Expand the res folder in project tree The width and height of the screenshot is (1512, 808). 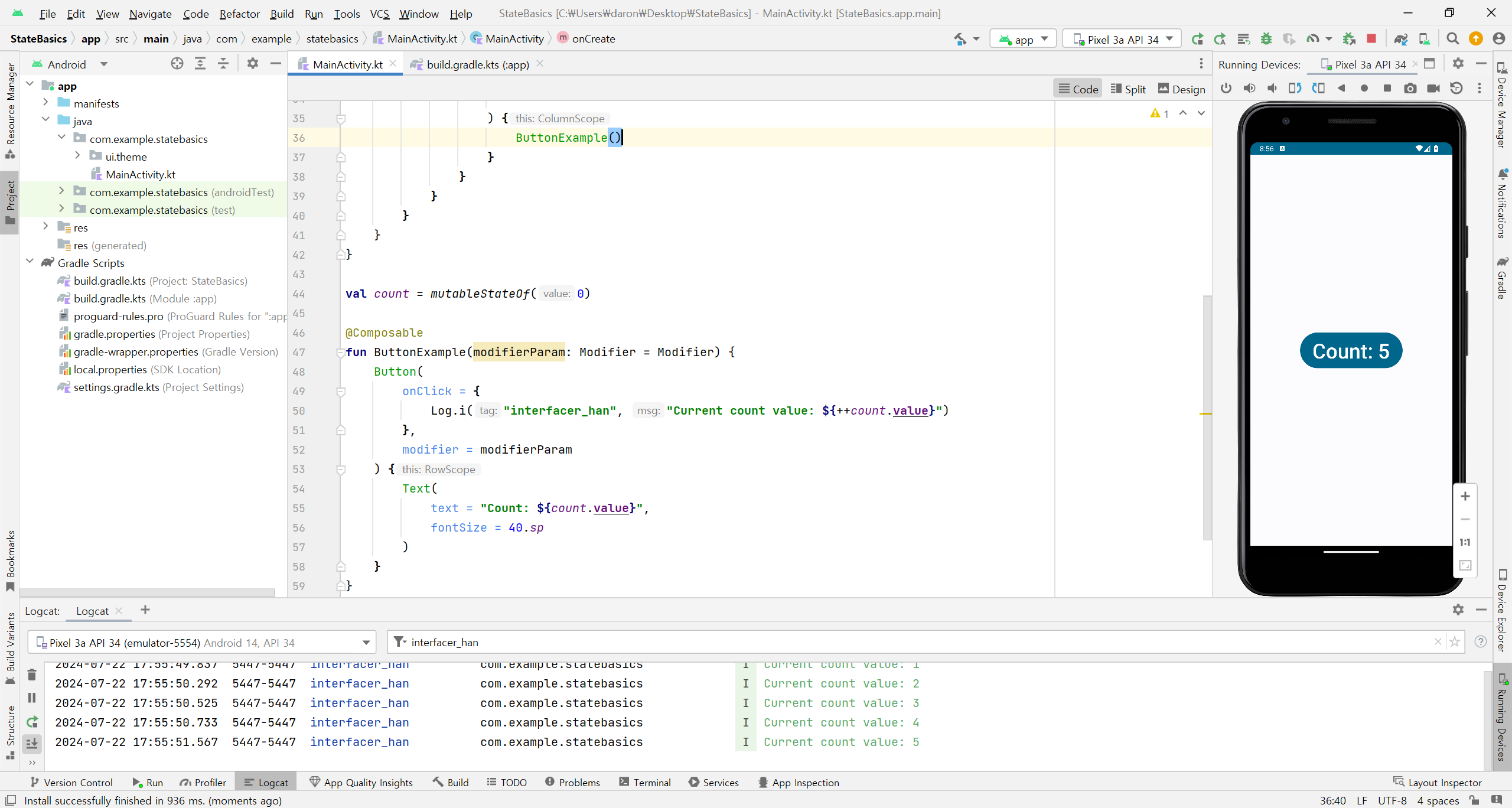(x=45, y=227)
